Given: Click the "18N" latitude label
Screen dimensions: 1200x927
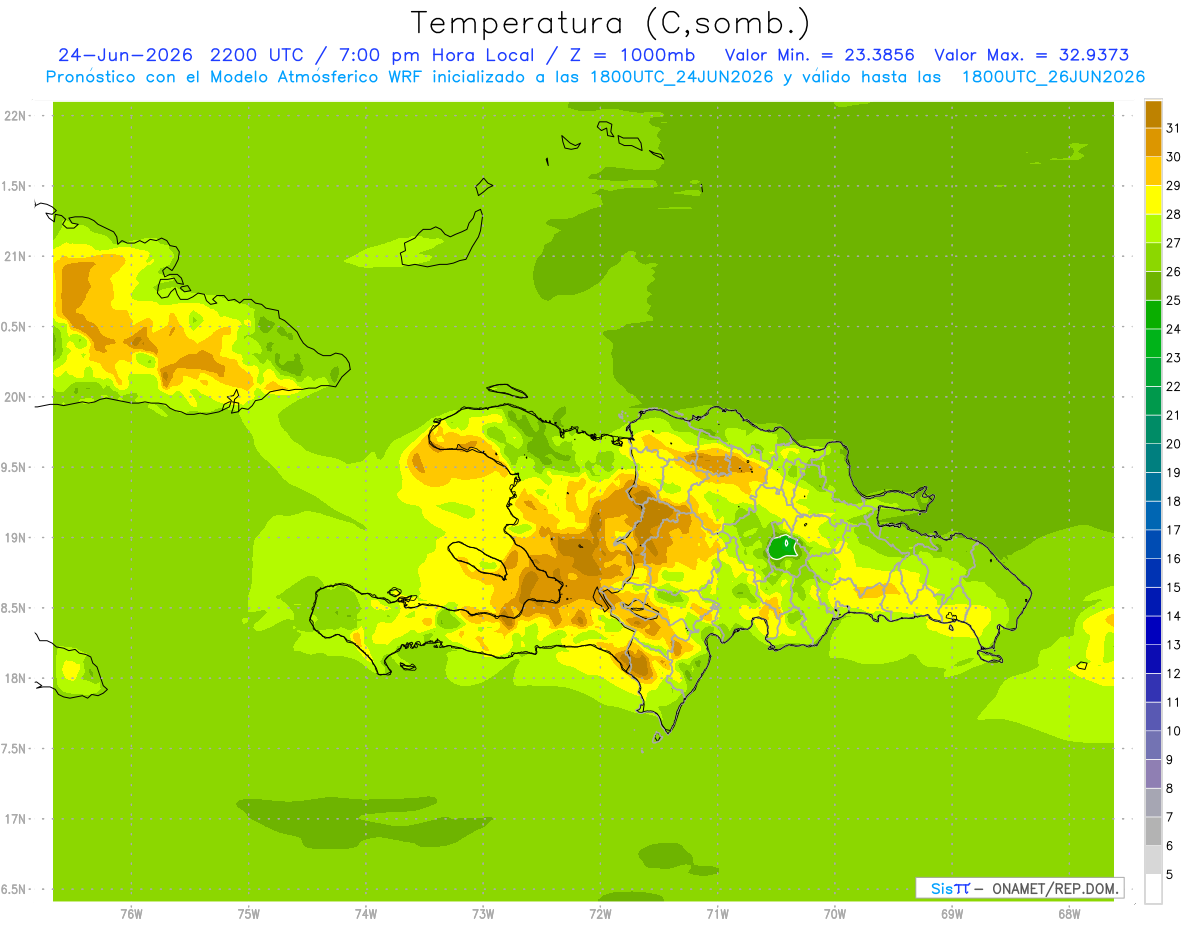Looking at the screenshot, I should [x=16, y=679].
